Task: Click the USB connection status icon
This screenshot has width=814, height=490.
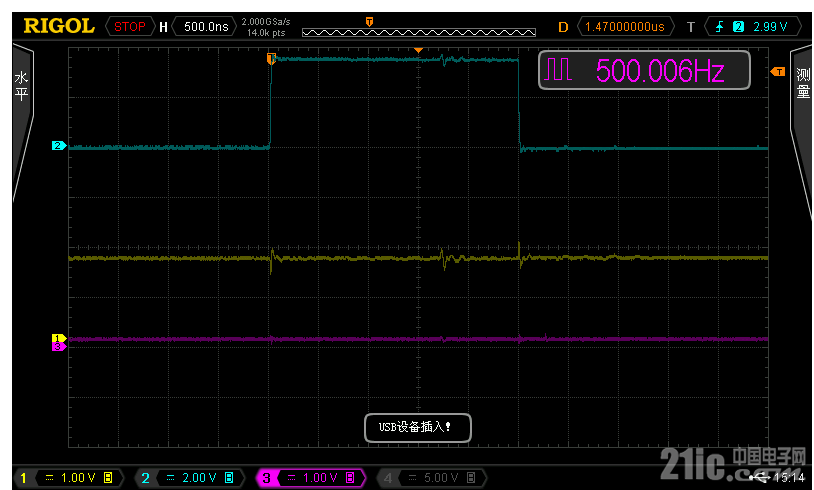Action: coord(761,477)
